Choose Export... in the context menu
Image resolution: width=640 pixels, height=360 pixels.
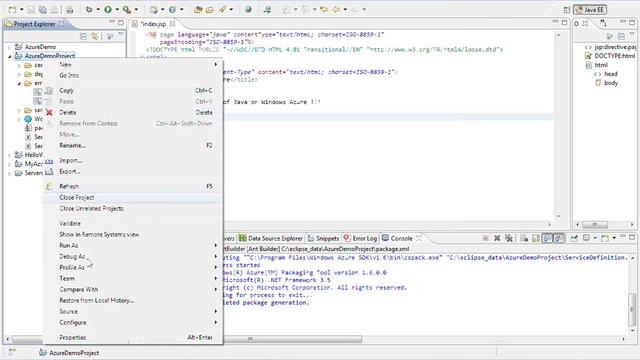tap(132, 172)
